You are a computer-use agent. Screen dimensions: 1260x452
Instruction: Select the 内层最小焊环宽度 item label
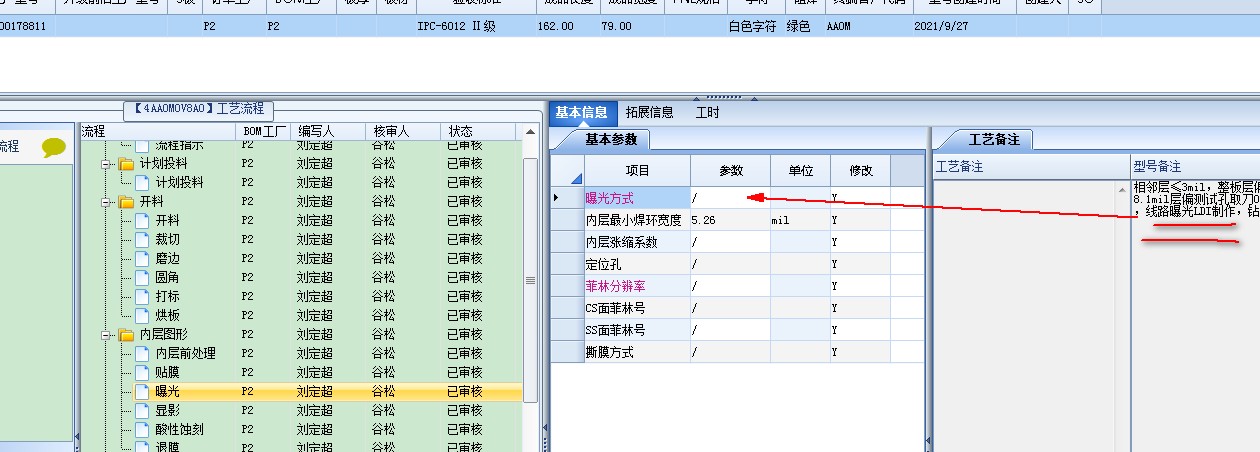pos(634,220)
